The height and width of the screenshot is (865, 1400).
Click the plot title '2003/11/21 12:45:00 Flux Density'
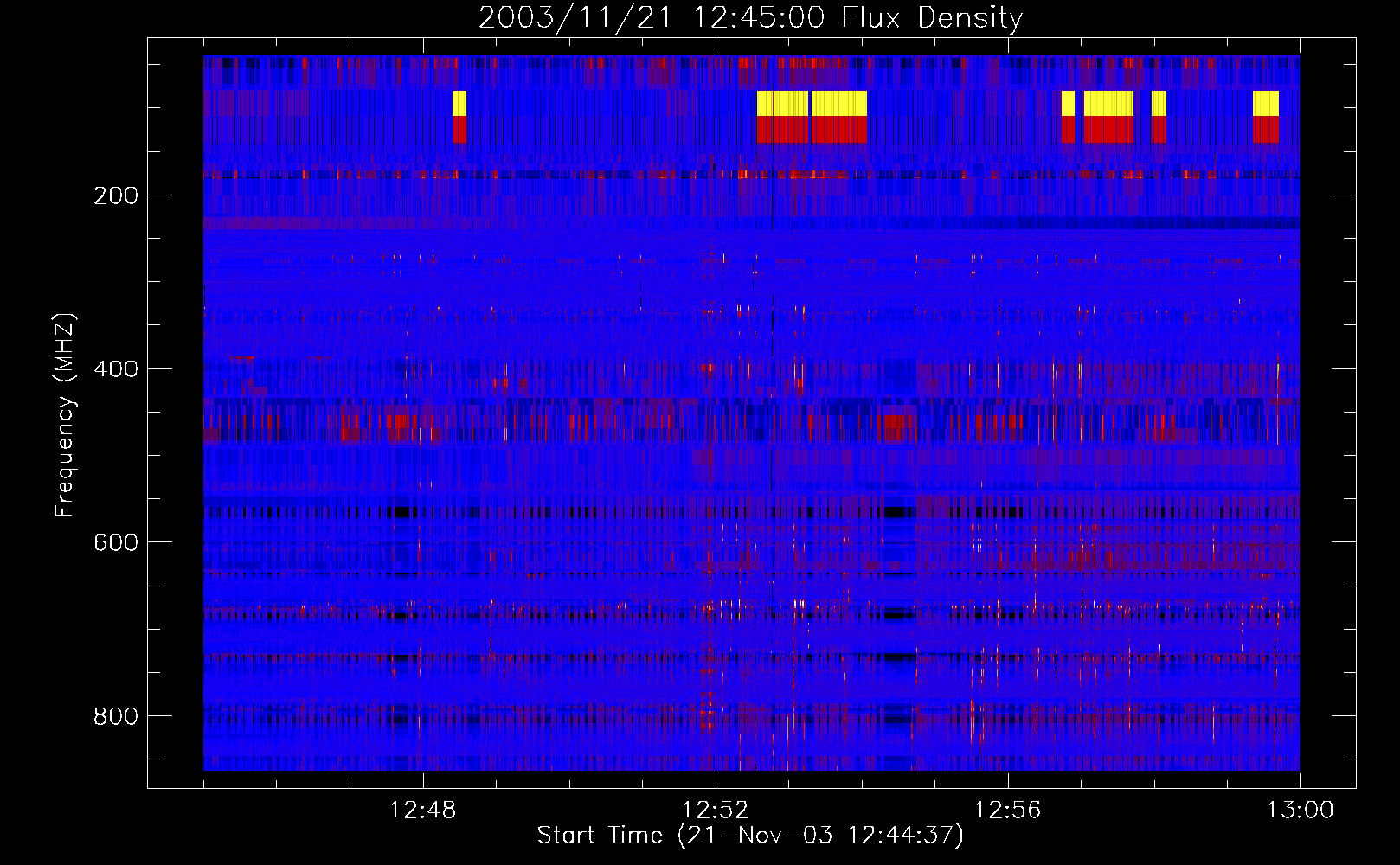pyautogui.click(x=750, y=17)
